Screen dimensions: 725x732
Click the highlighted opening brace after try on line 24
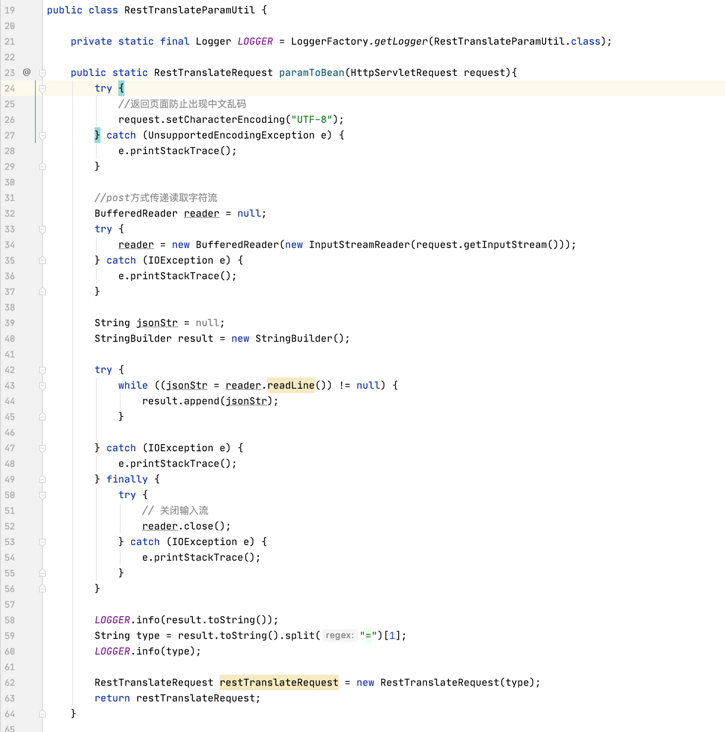click(x=121, y=88)
